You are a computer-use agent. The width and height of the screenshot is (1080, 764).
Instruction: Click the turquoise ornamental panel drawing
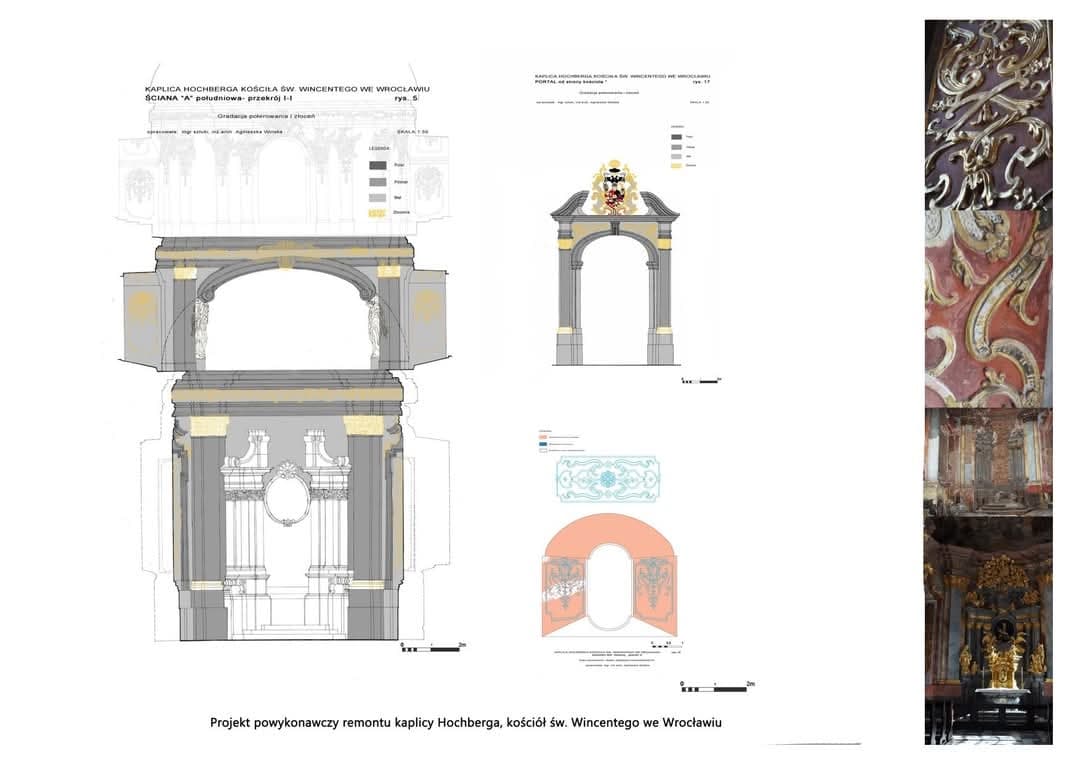coord(607,479)
